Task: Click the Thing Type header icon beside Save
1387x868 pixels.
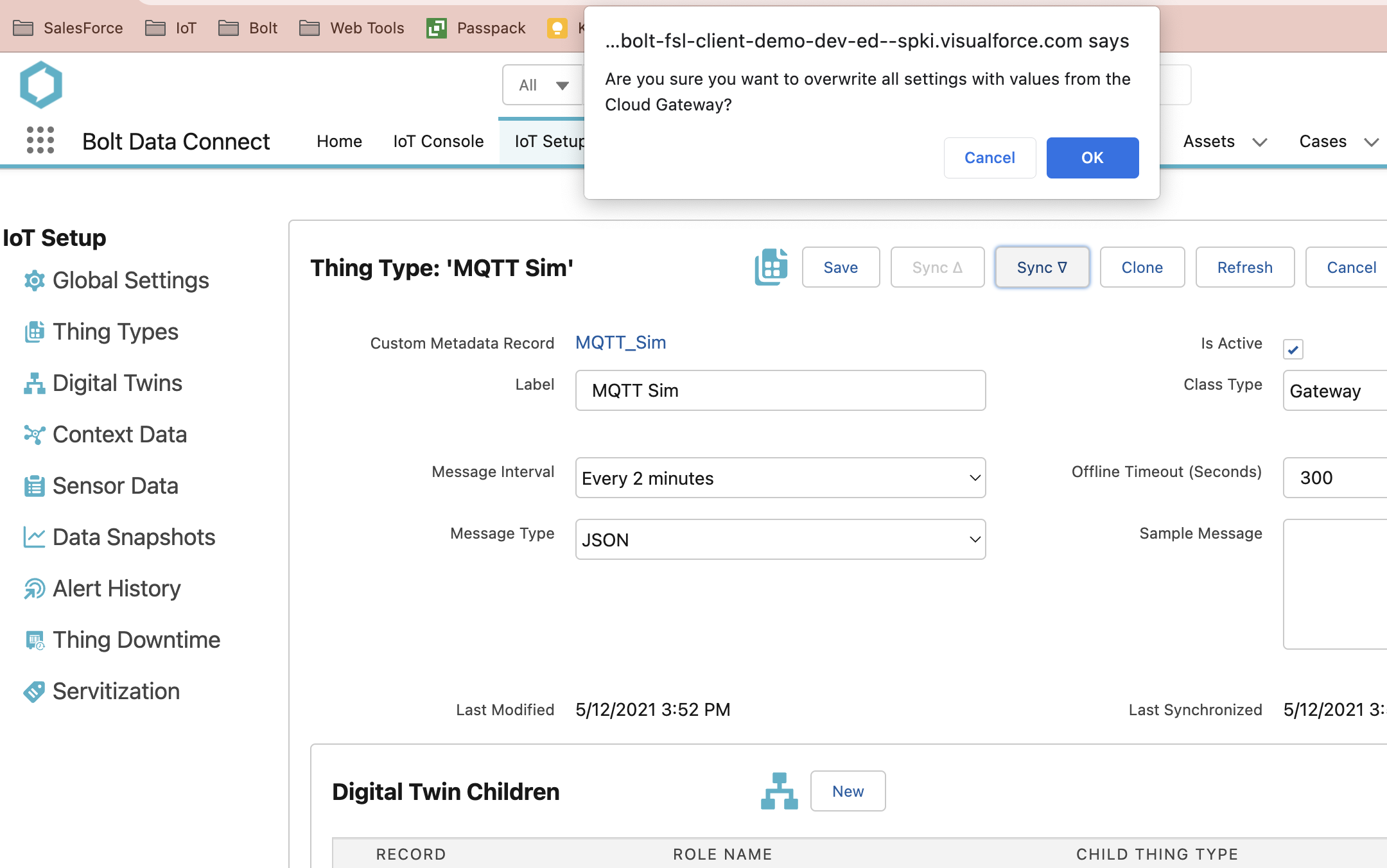Action: pos(771,267)
